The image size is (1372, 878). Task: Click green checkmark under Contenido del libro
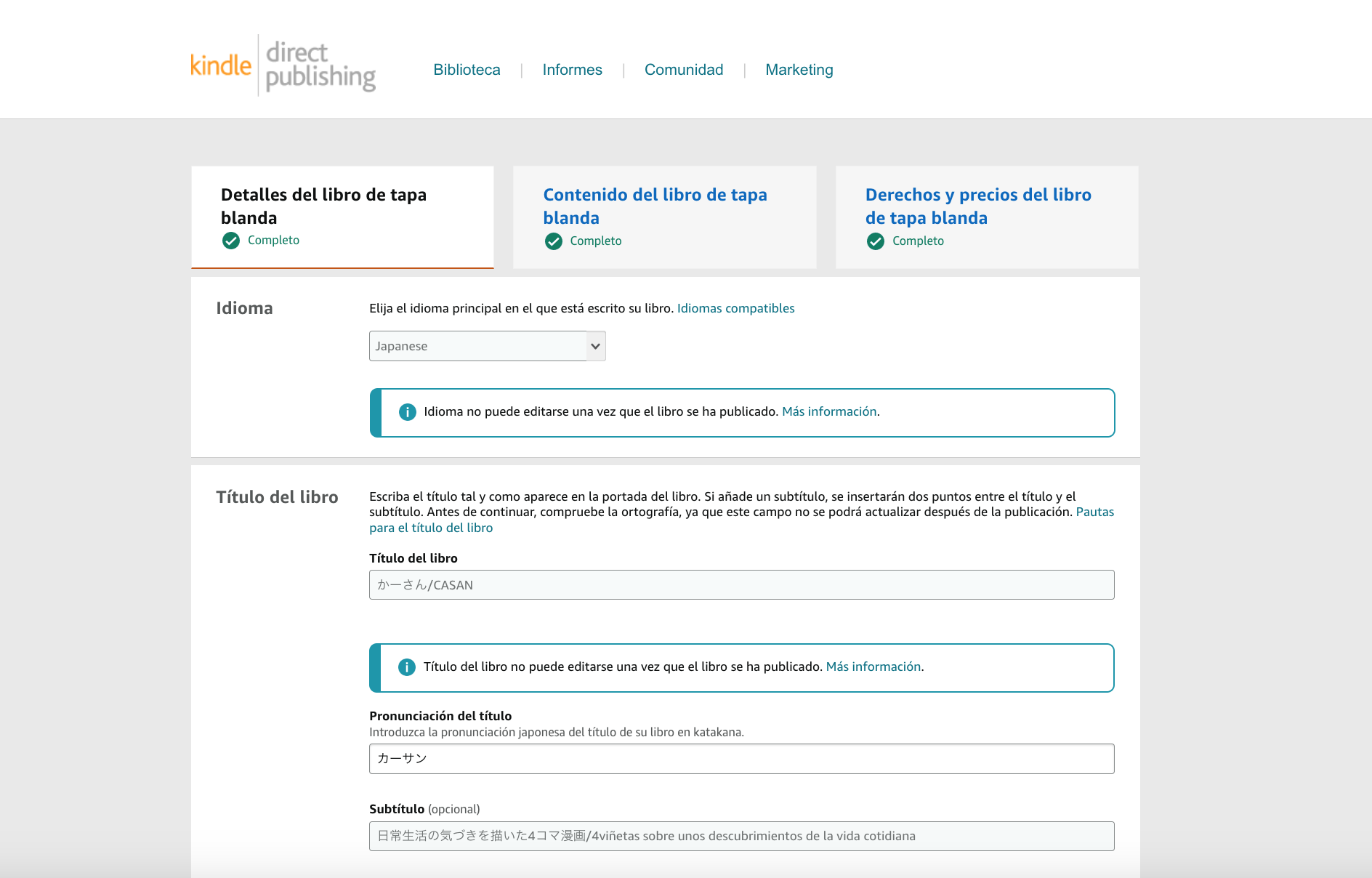tap(554, 241)
